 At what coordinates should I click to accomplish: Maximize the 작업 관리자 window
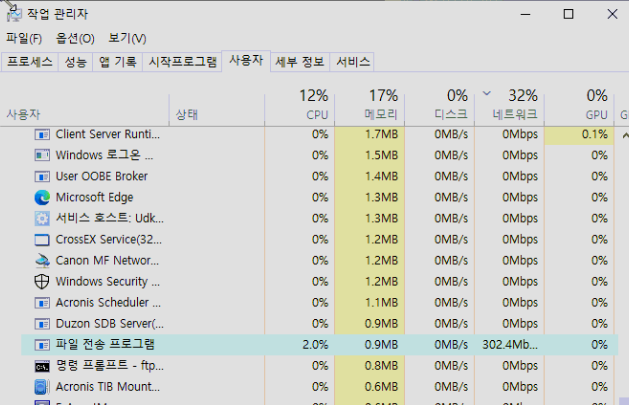pyautogui.click(x=568, y=14)
